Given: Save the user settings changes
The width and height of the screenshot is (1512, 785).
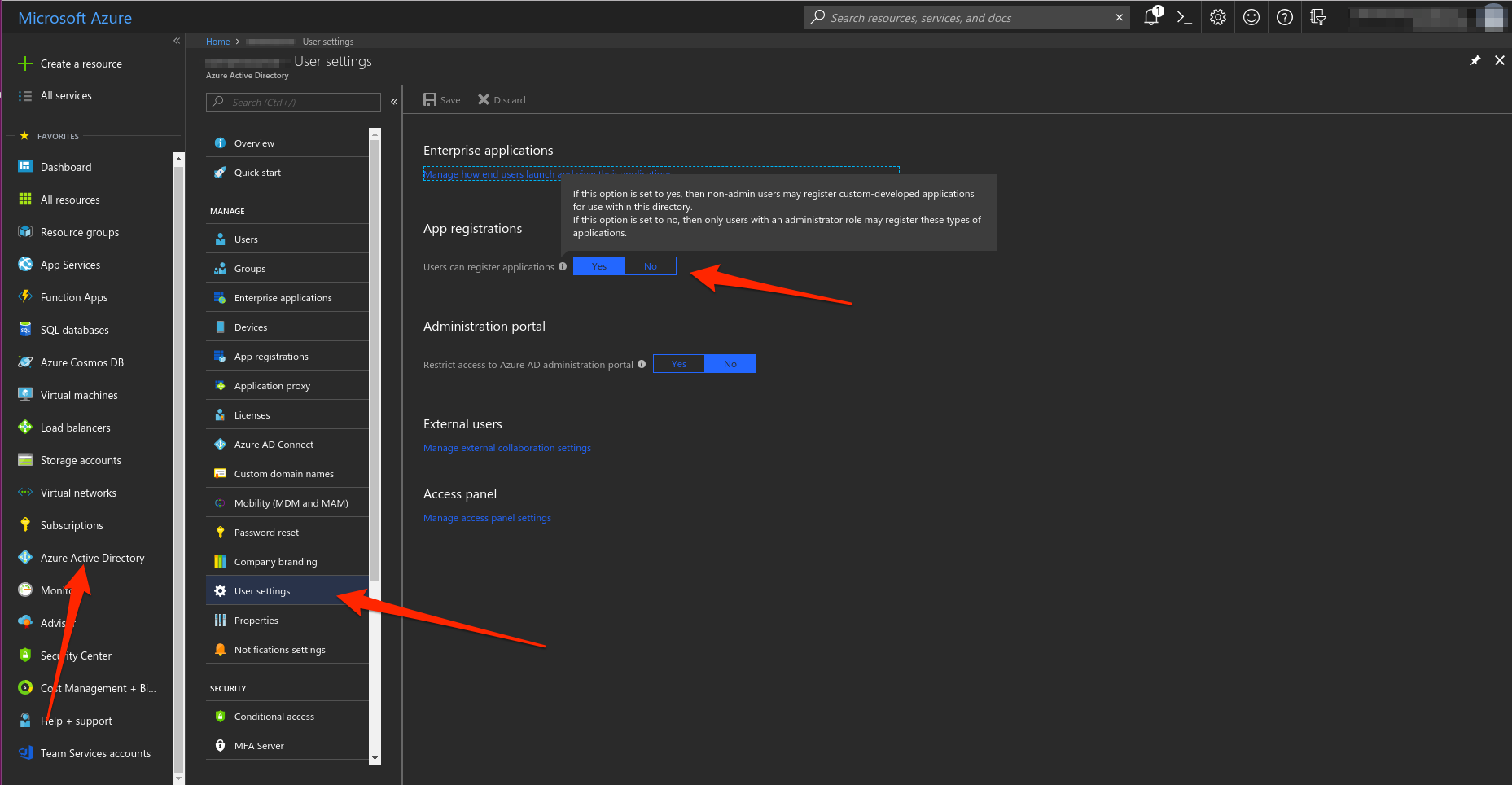Looking at the screenshot, I should pyautogui.click(x=441, y=99).
